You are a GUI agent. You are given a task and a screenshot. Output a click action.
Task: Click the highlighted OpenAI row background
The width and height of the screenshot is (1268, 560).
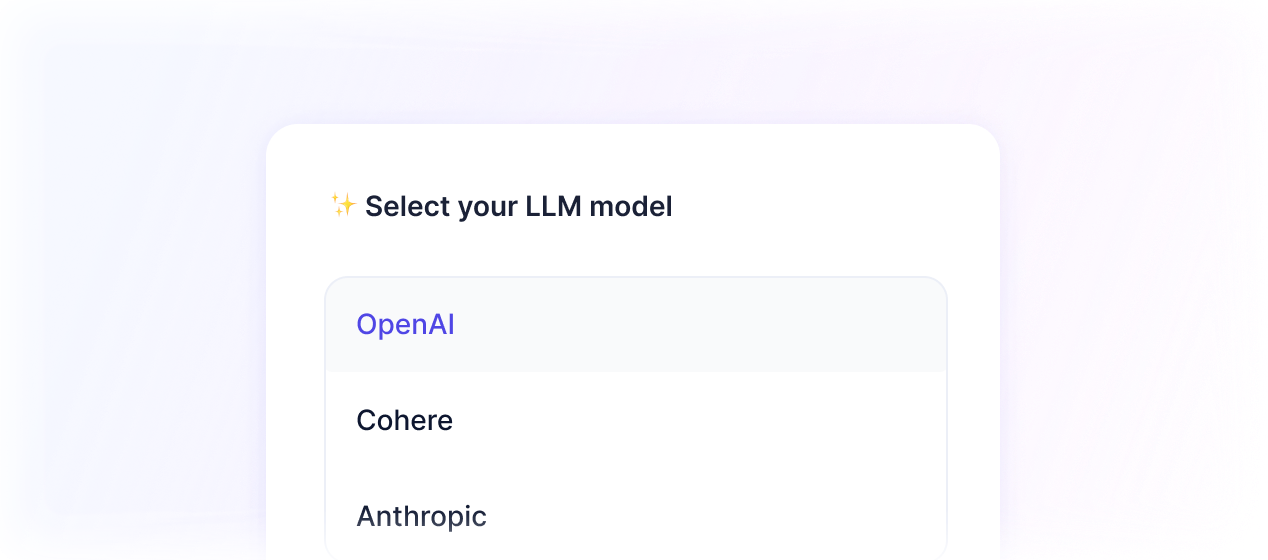click(x=636, y=325)
